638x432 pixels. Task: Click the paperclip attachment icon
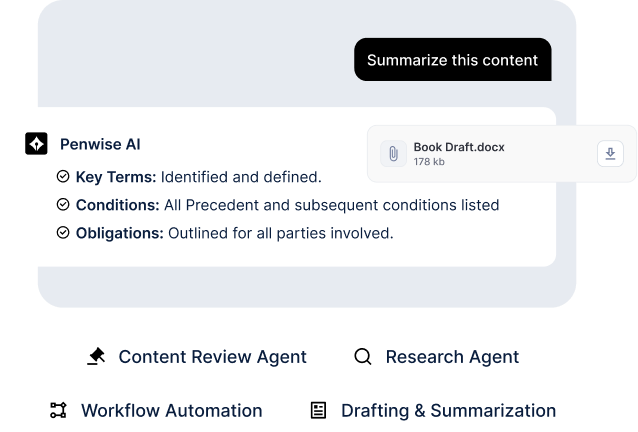tap(393, 154)
